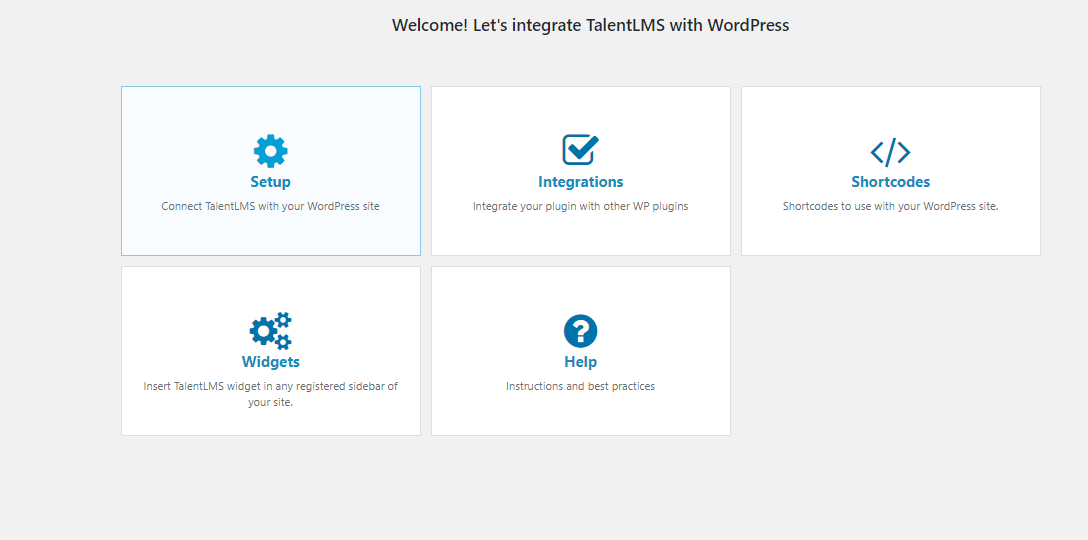Open the Help title link
1088x540 pixels.
click(x=580, y=362)
